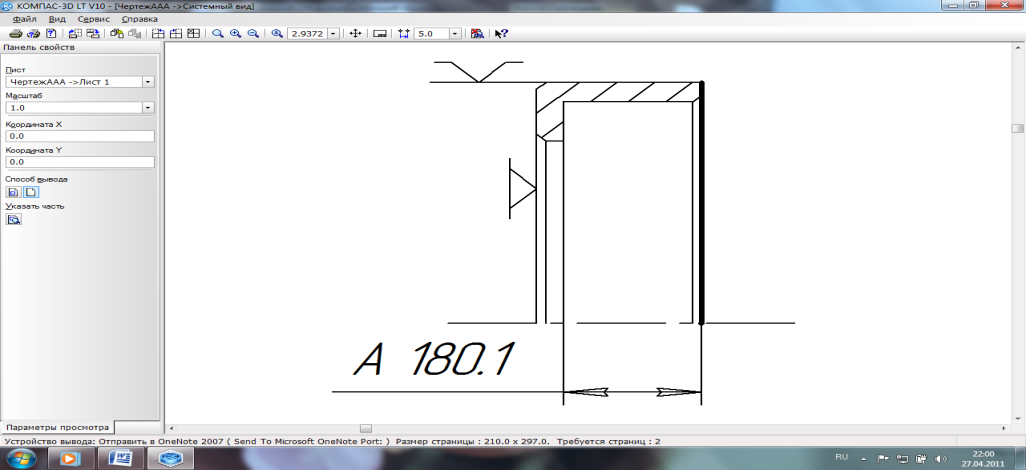Open printer setup icon with question mark
The image size is (1026, 470).
pos(34,33)
